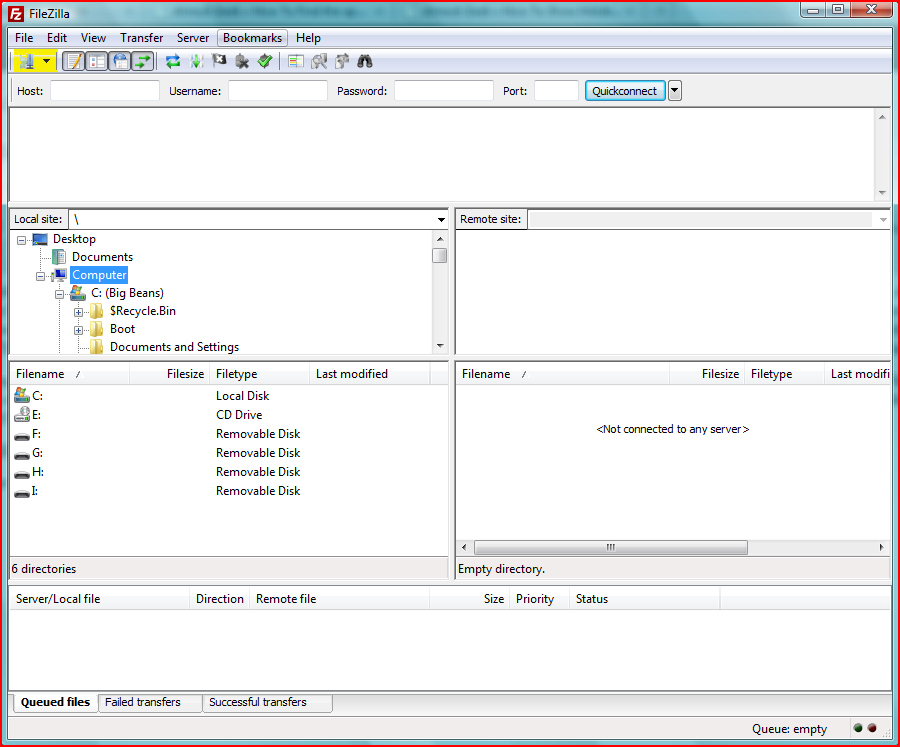Expand the Boot folder node
The width and height of the screenshot is (900, 747).
(x=78, y=330)
